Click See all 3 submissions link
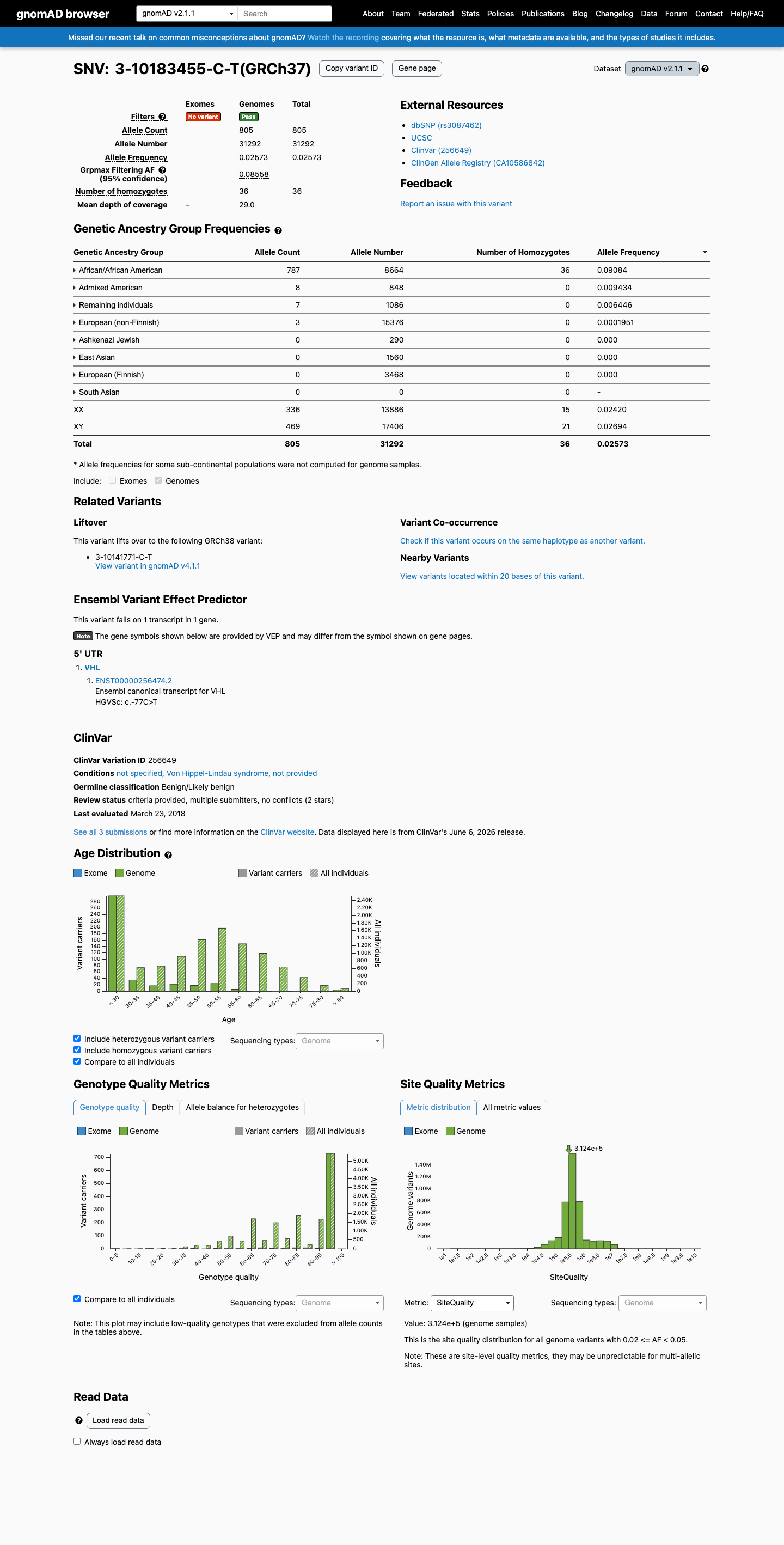The width and height of the screenshot is (784, 1545). click(x=111, y=833)
